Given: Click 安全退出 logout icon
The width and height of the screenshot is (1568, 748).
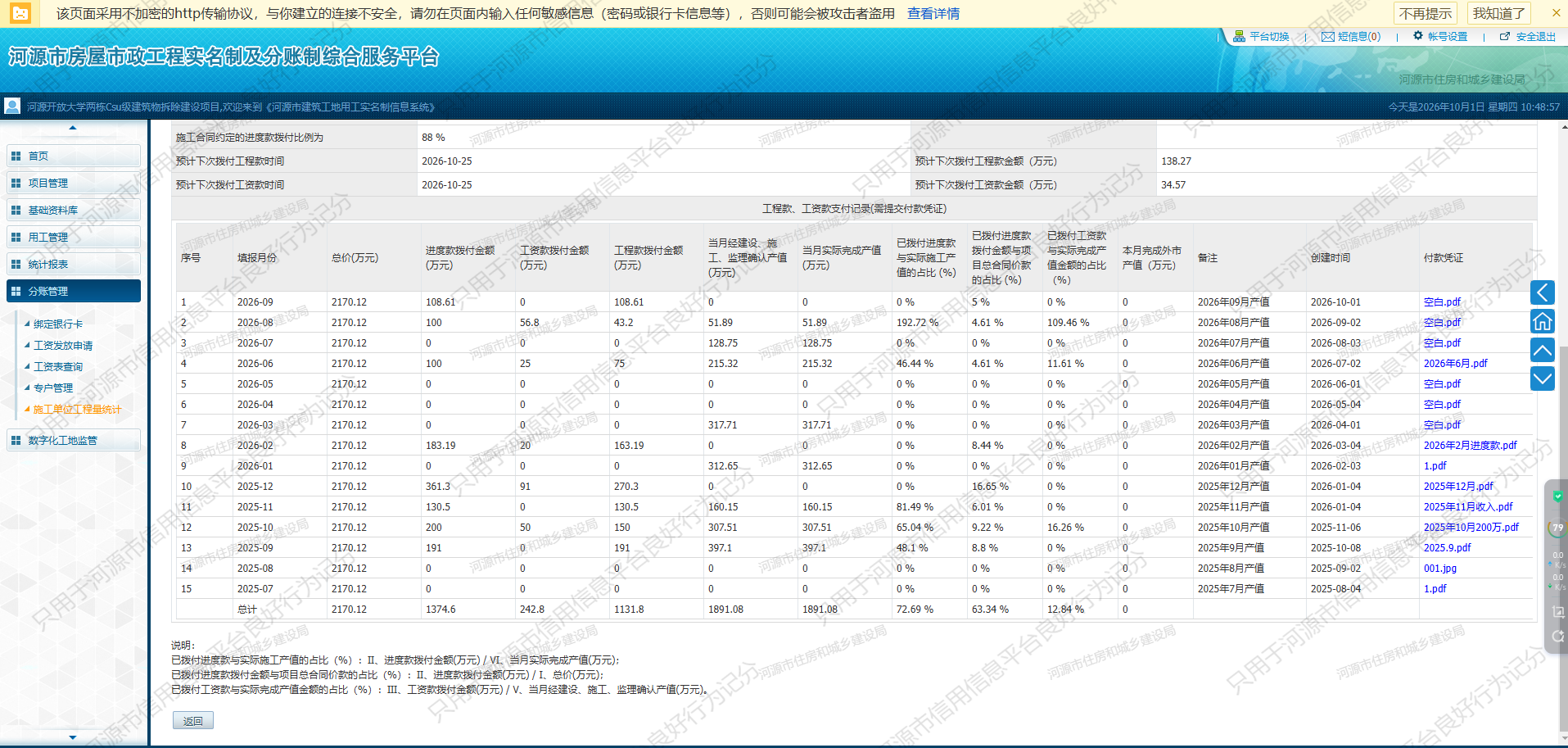Looking at the screenshot, I should (x=1505, y=36).
